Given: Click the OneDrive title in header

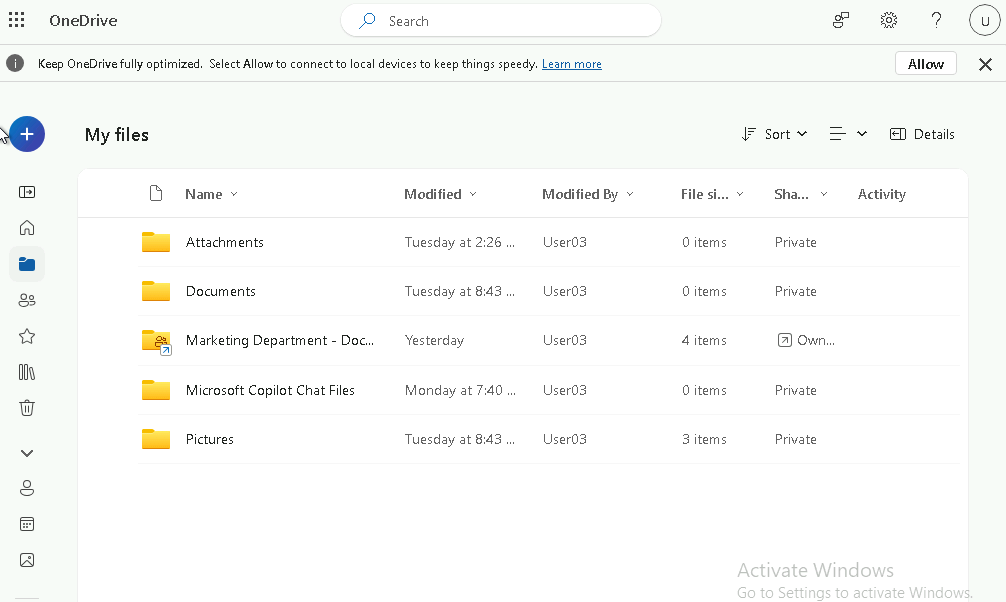Looking at the screenshot, I should click(83, 21).
